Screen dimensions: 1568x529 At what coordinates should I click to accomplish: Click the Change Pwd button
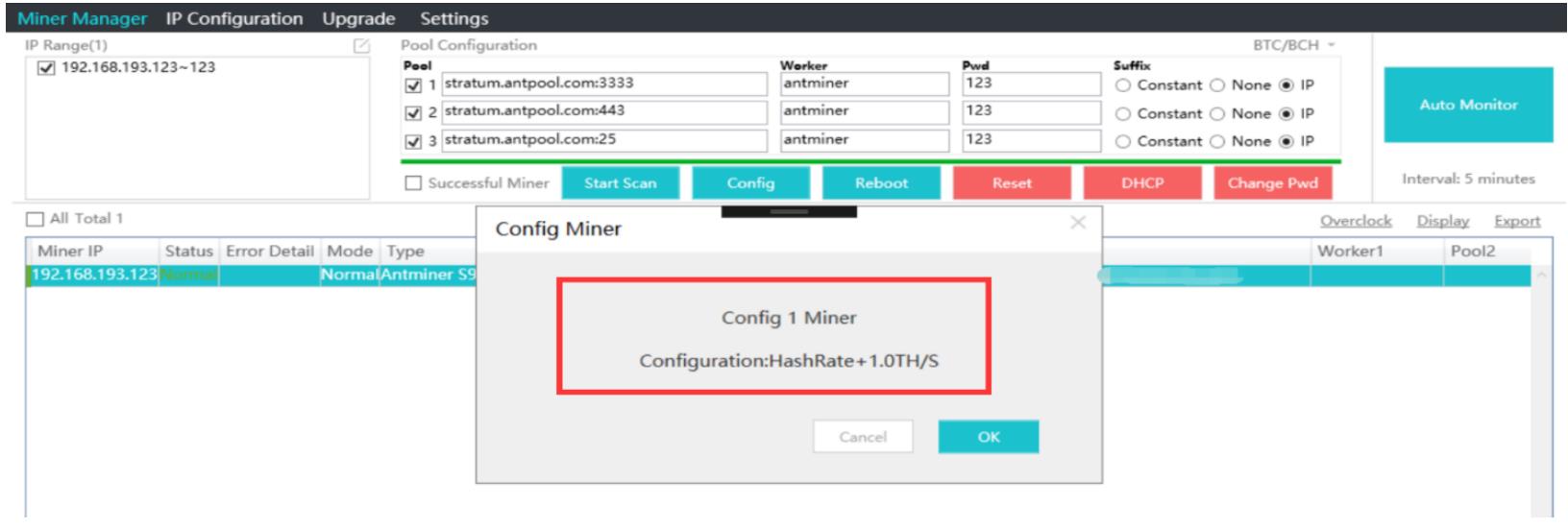(1273, 182)
